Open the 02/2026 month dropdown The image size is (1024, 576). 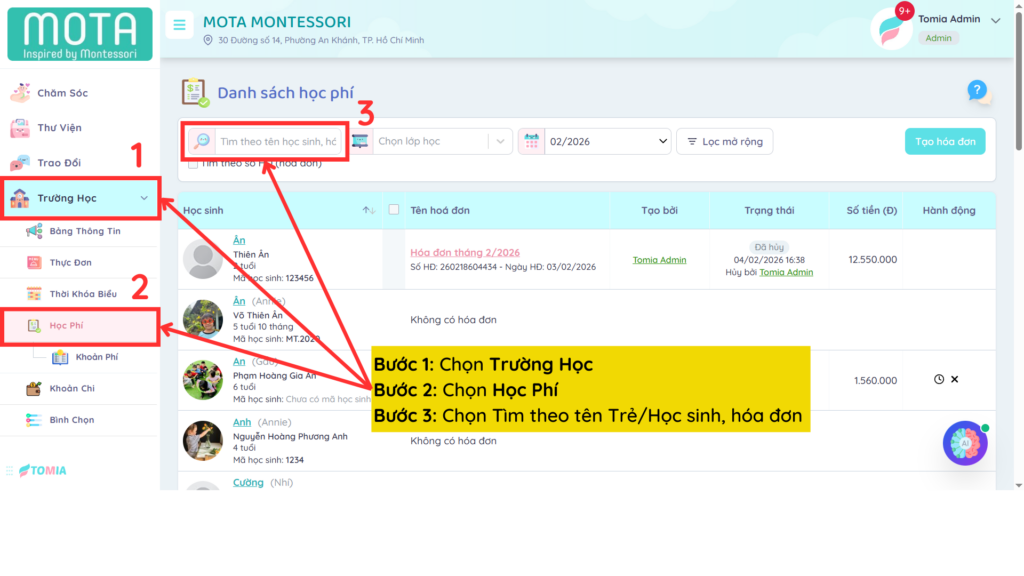[x=608, y=142]
